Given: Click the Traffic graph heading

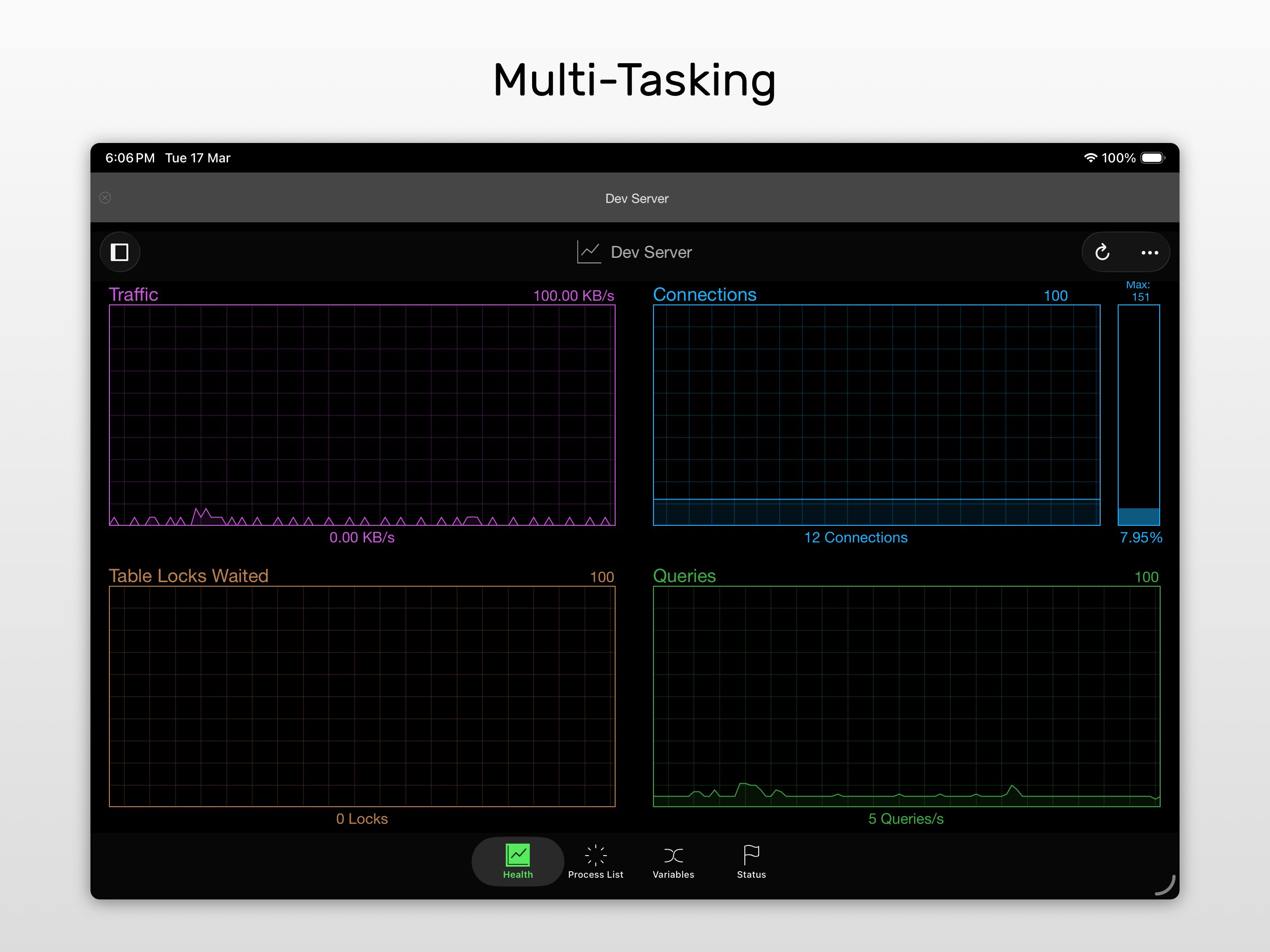Looking at the screenshot, I should pyautogui.click(x=133, y=294).
